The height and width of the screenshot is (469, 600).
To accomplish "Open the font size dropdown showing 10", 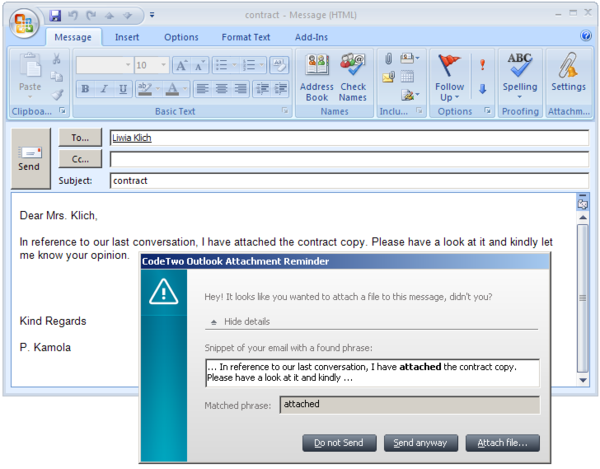I will click(163, 65).
